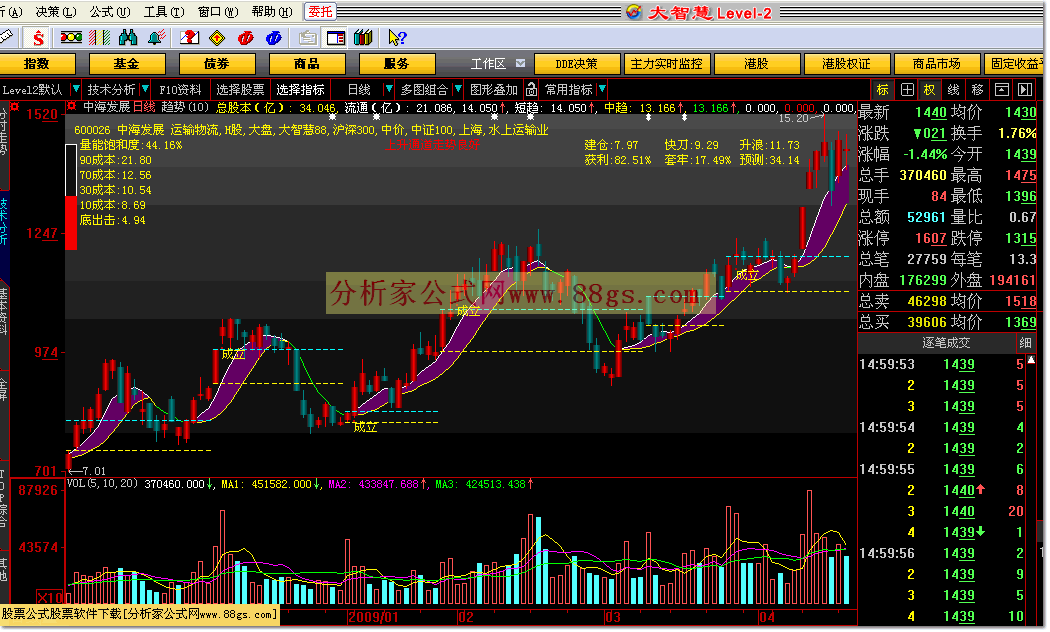Switch to the 选择指标 tab
Image resolution: width=1050 pixels, height=632 pixels.
tap(301, 90)
